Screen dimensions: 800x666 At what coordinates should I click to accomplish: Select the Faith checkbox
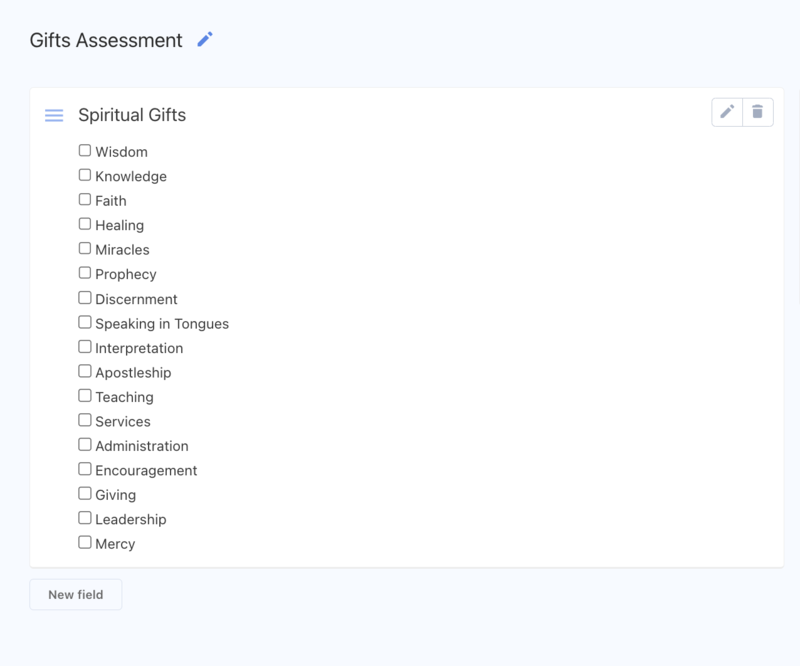(85, 199)
